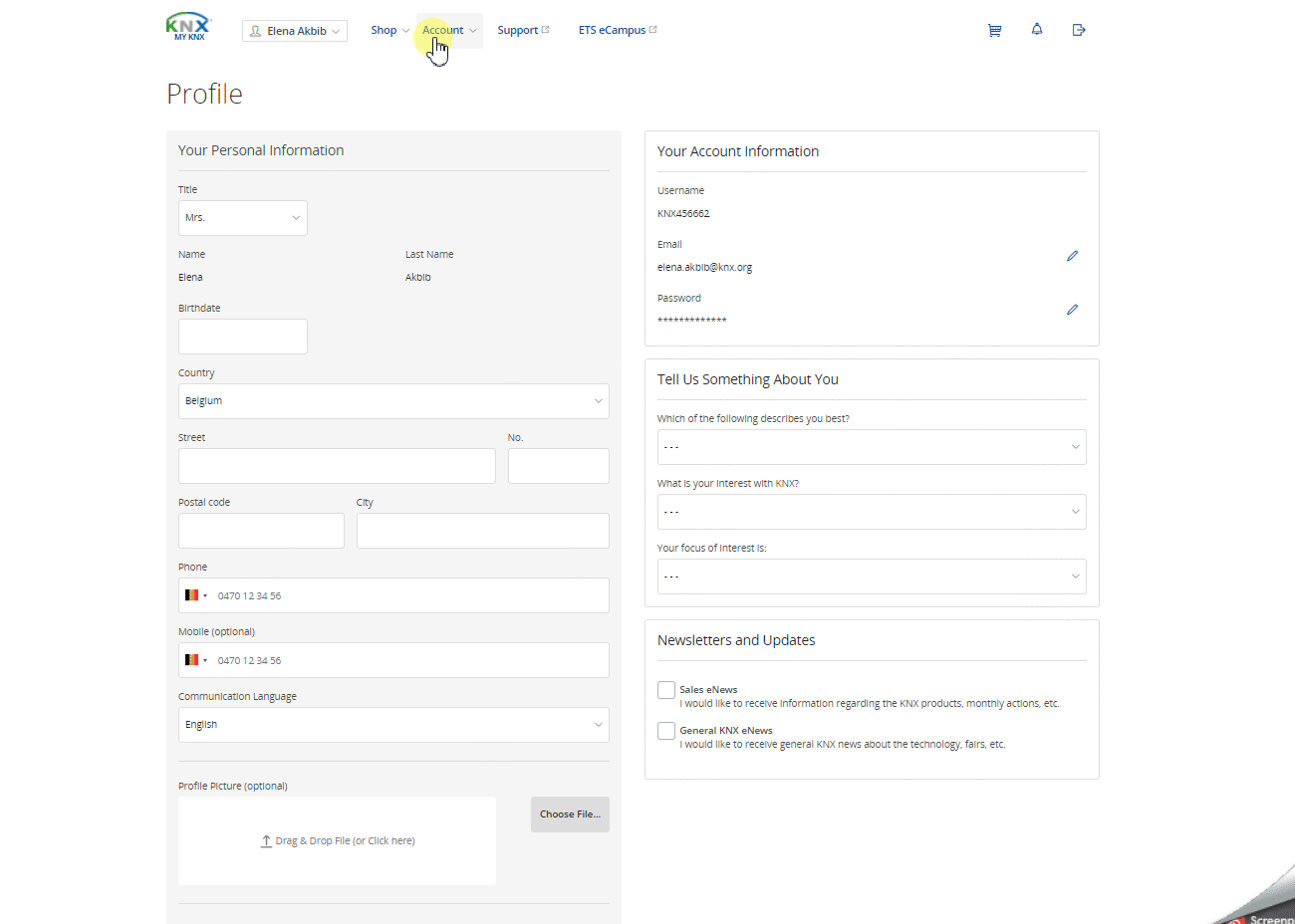Click into the Birthdate field
The height and width of the screenshot is (924, 1295).
tap(243, 337)
